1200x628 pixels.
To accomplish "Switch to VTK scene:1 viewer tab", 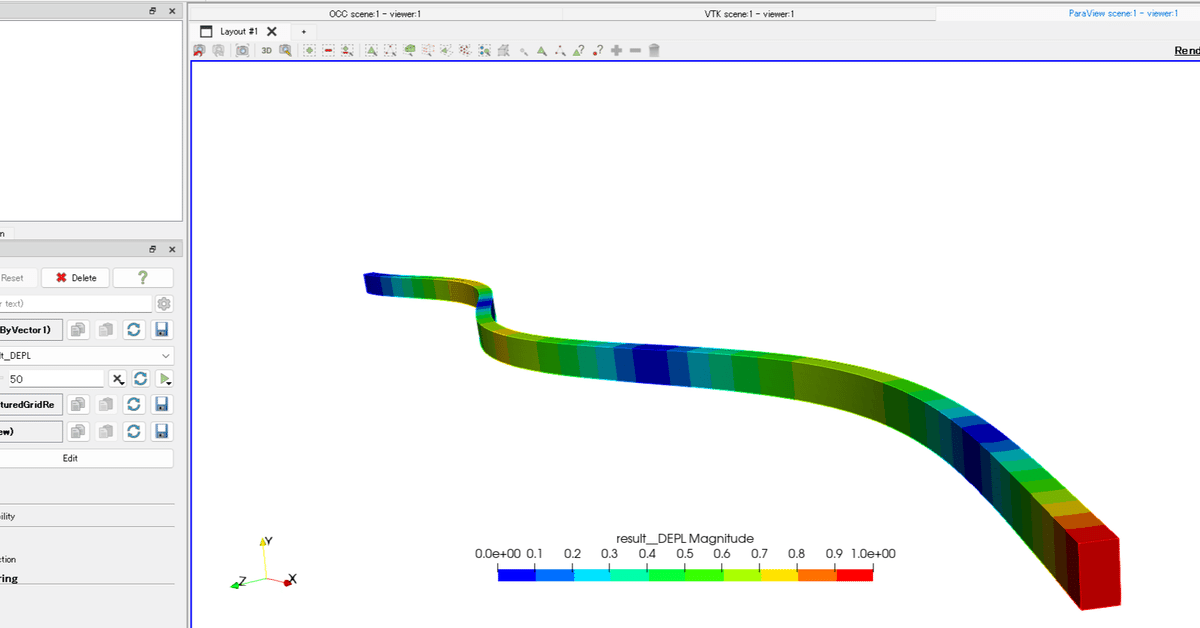I will click(749, 14).
